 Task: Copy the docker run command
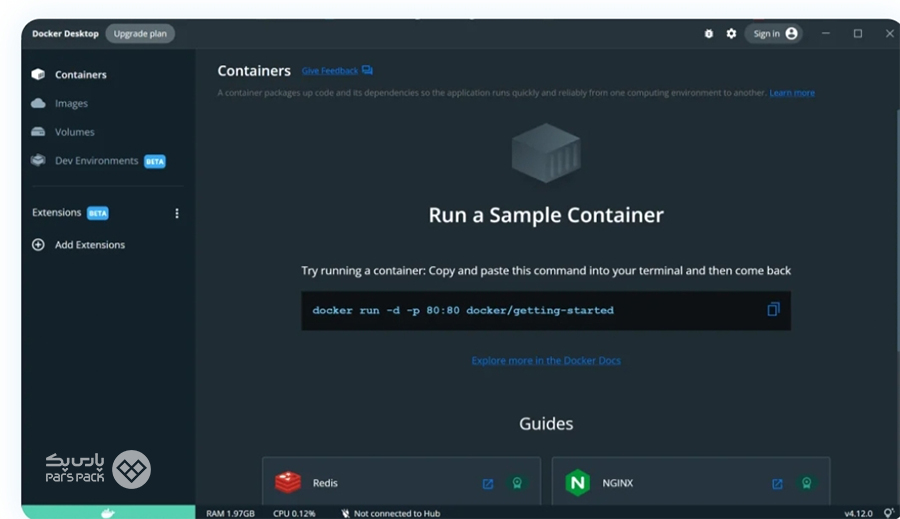pyautogui.click(x=772, y=310)
